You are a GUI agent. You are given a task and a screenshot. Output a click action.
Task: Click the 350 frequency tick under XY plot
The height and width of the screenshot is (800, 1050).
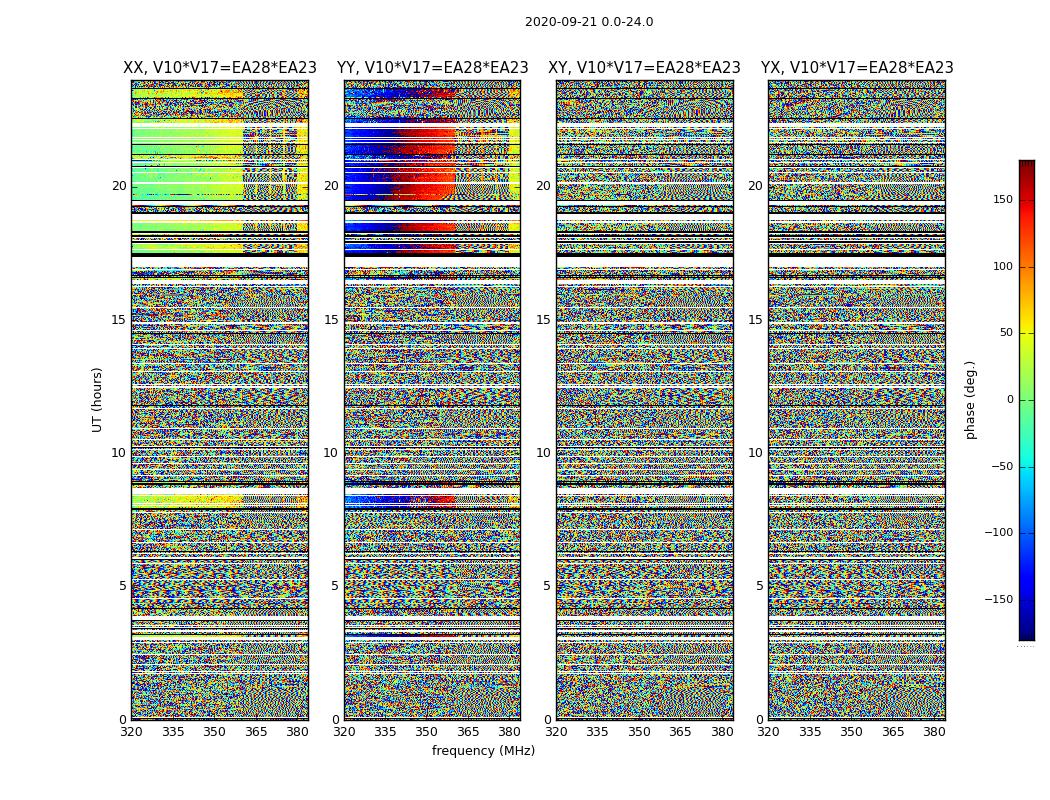[640, 732]
